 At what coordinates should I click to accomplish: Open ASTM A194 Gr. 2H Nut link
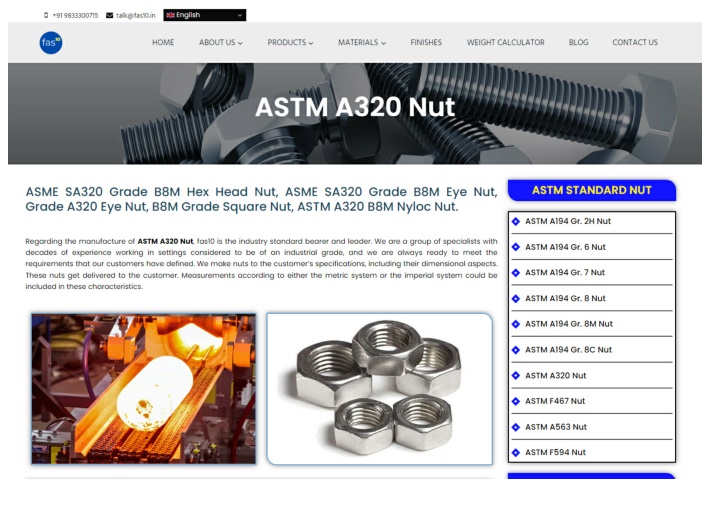(568, 221)
